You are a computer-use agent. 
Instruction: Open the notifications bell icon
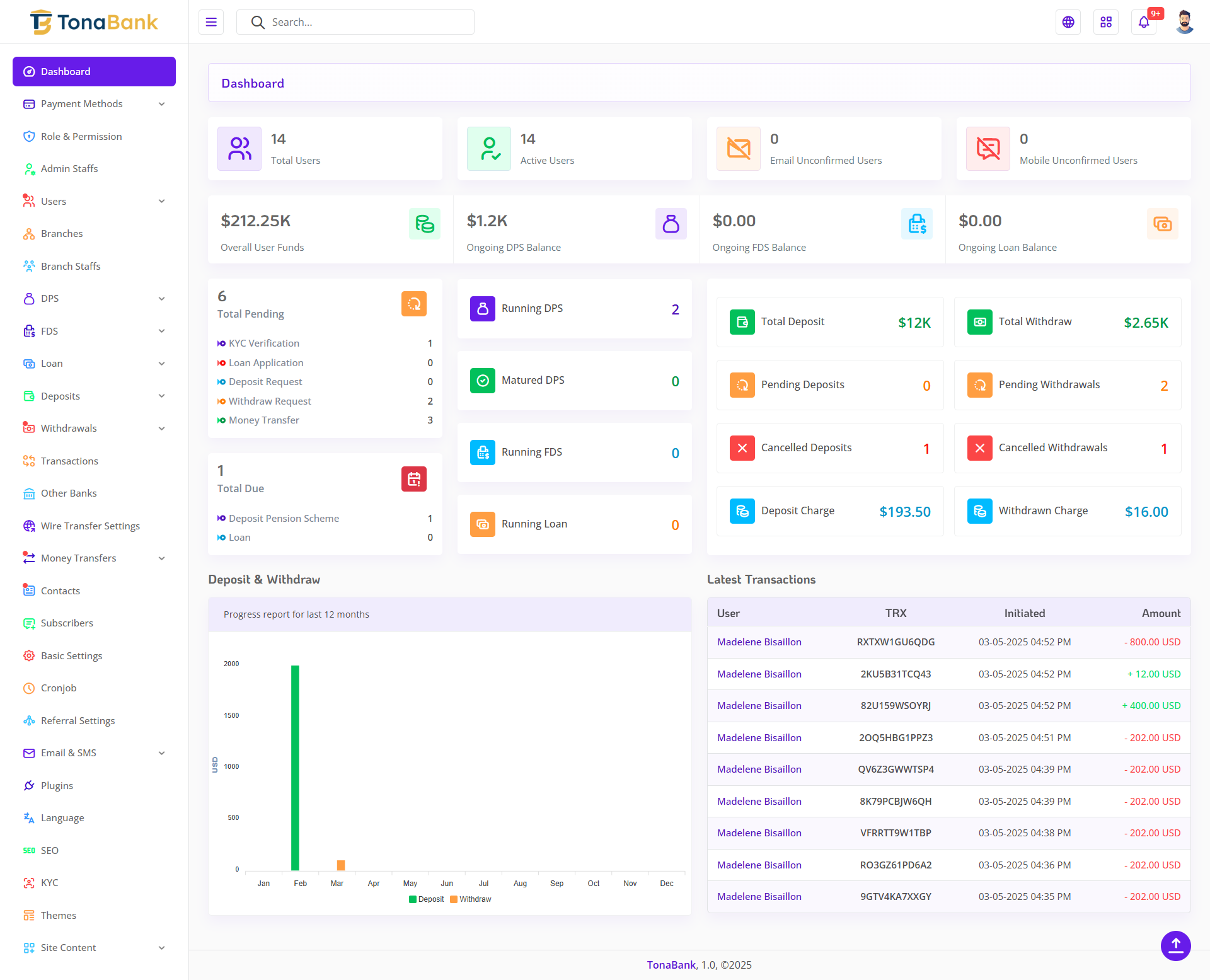1144,22
